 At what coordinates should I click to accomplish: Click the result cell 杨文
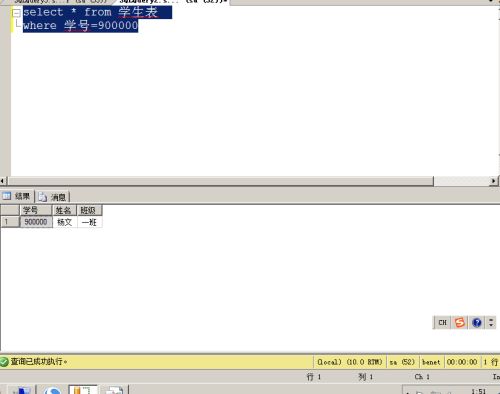[x=65, y=222]
